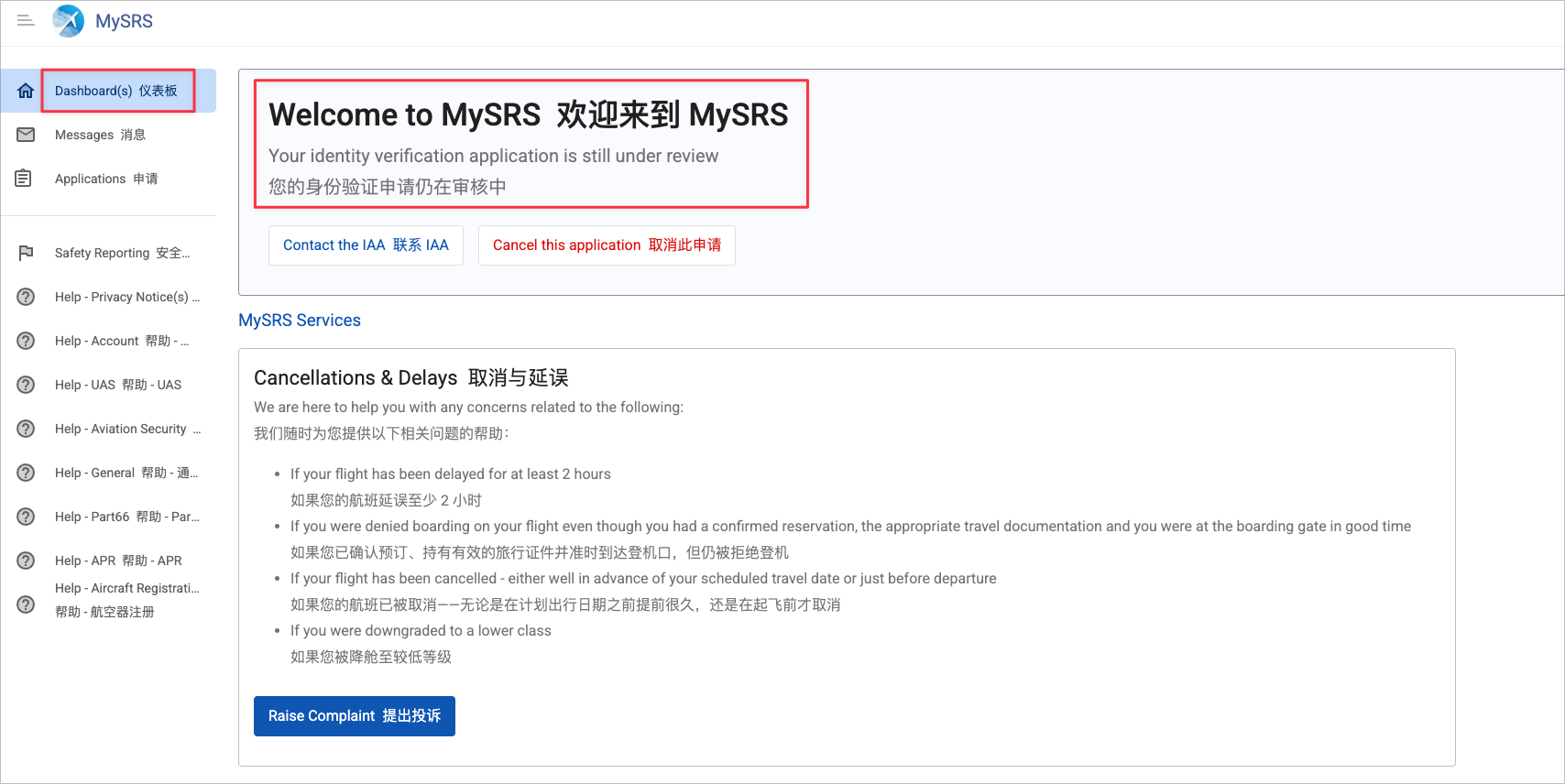Image resolution: width=1565 pixels, height=784 pixels.
Task: Click the MySRS airplane logo
Action: click(x=69, y=20)
